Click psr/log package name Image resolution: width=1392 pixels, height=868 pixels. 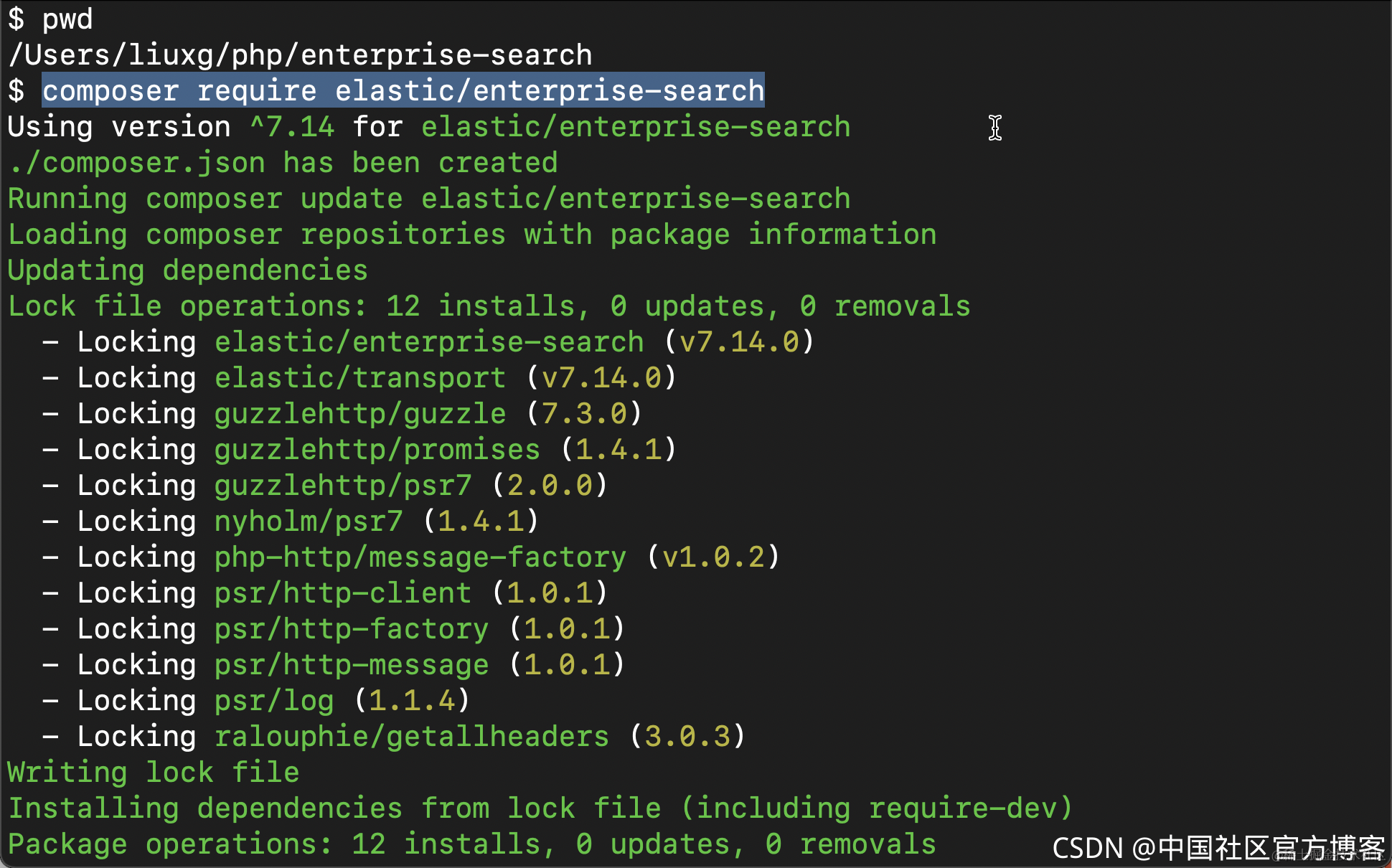click(274, 701)
